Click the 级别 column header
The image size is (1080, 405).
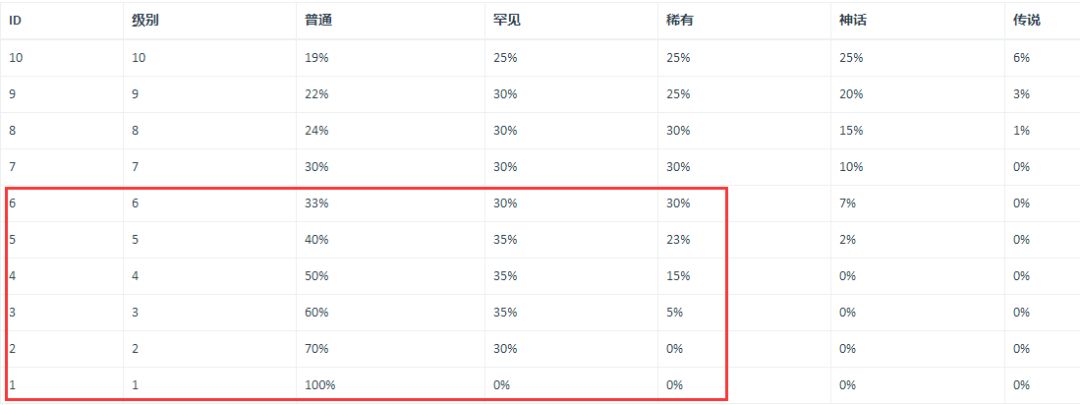[x=145, y=20]
